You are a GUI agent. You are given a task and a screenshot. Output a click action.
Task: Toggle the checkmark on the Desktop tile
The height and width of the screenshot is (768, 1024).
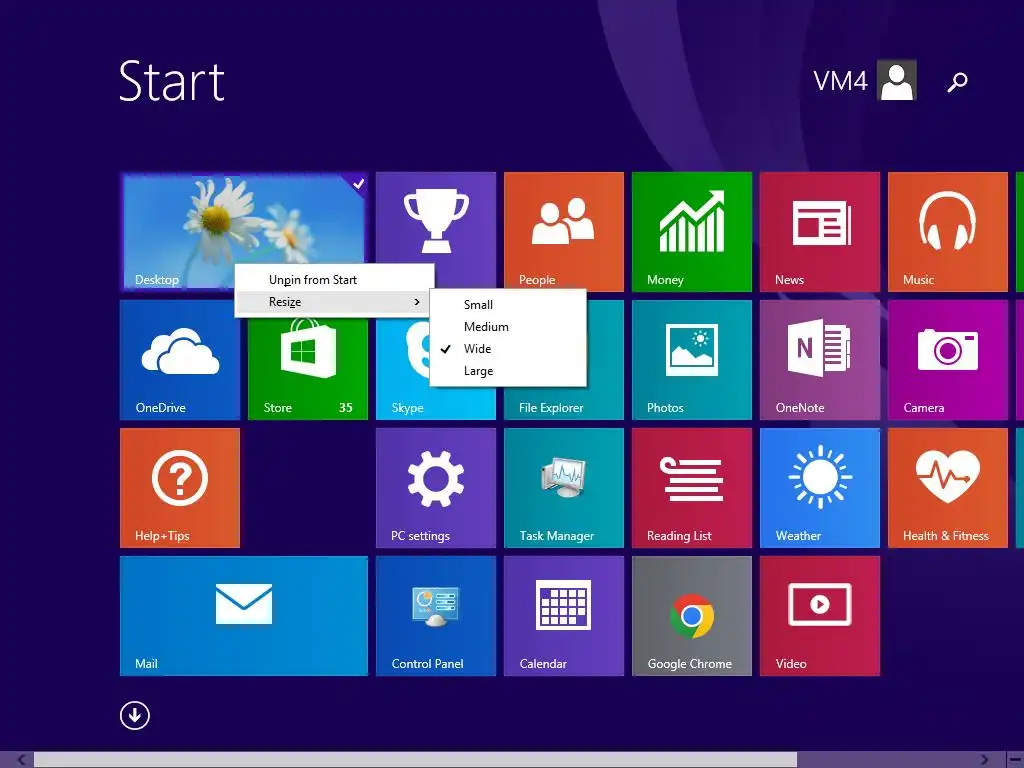(x=358, y=184)
